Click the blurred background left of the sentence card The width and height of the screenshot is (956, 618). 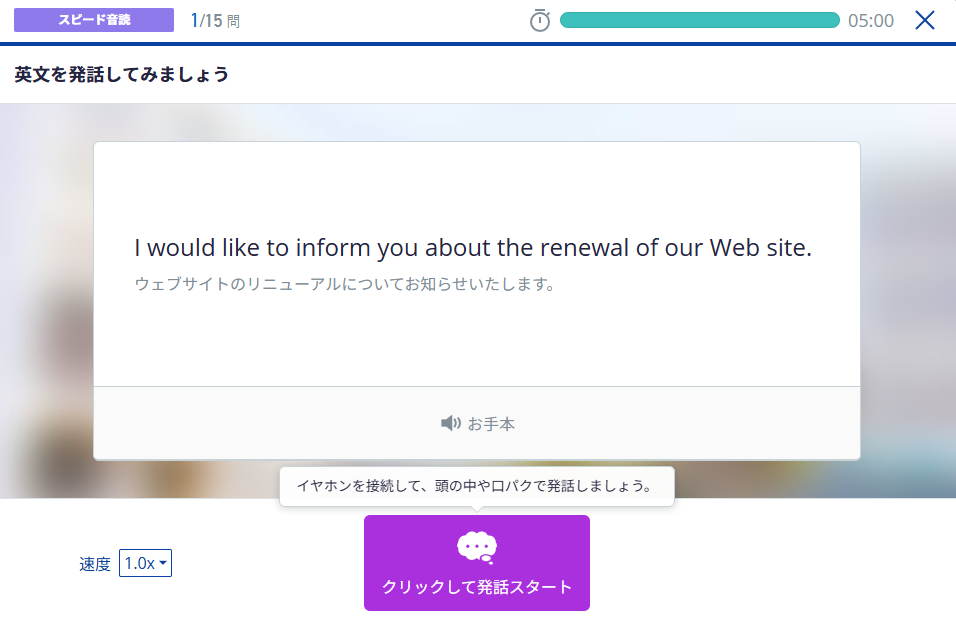point(46,300)
